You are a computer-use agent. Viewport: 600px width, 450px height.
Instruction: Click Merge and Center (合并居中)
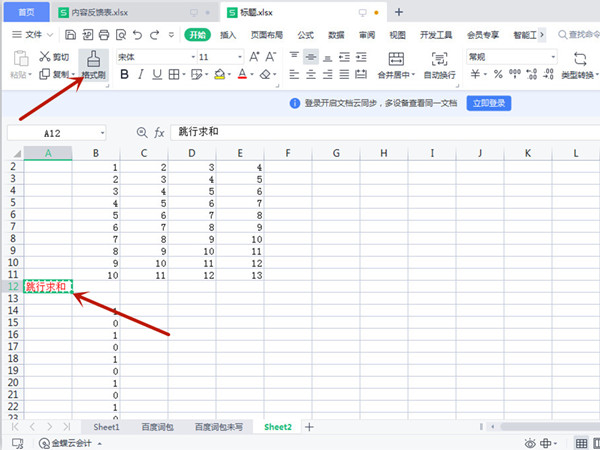[x=367, y=64]
